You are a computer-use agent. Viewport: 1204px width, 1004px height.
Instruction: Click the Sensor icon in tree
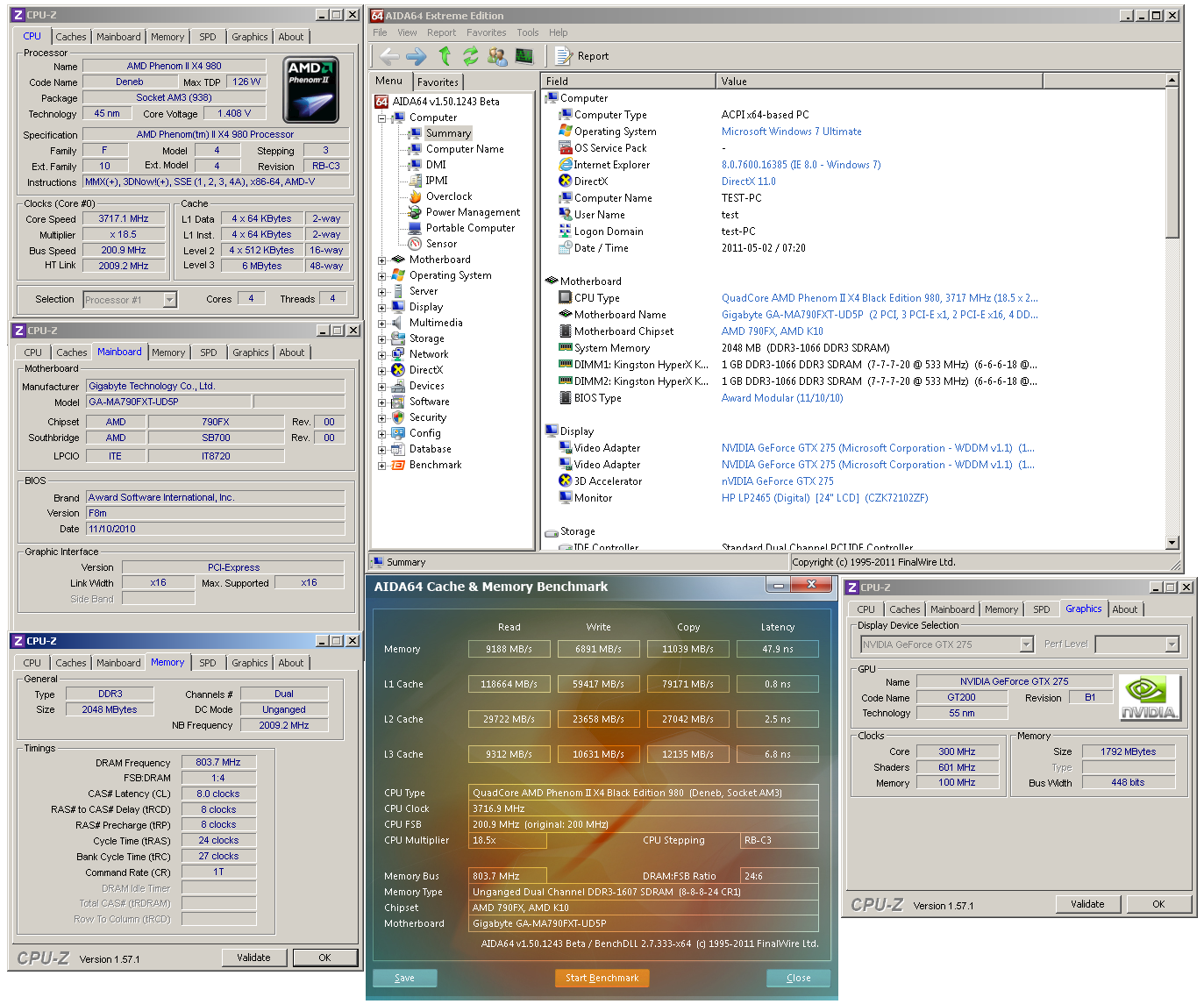(x=416, y=244)
